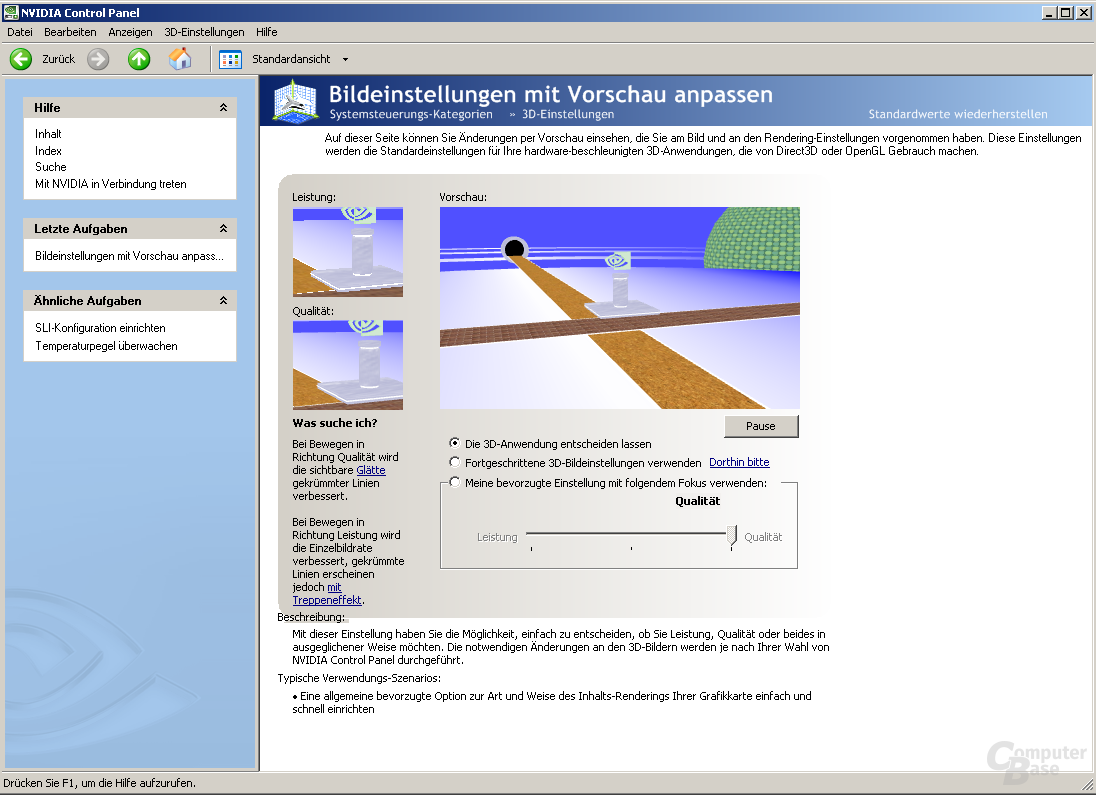Screen dimensions: 1097x795
Task: Click 'Standardwerte wiederherstellen' in header
Action: pyautogui.click(x=958, y=114)
